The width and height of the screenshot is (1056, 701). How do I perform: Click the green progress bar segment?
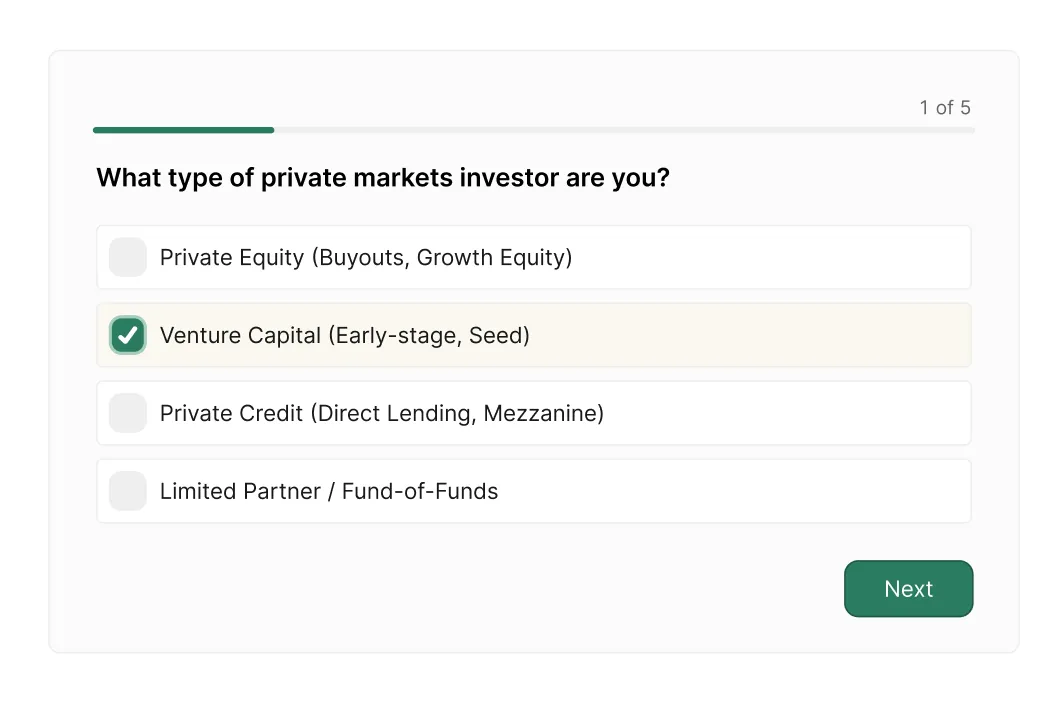point(183,130)
